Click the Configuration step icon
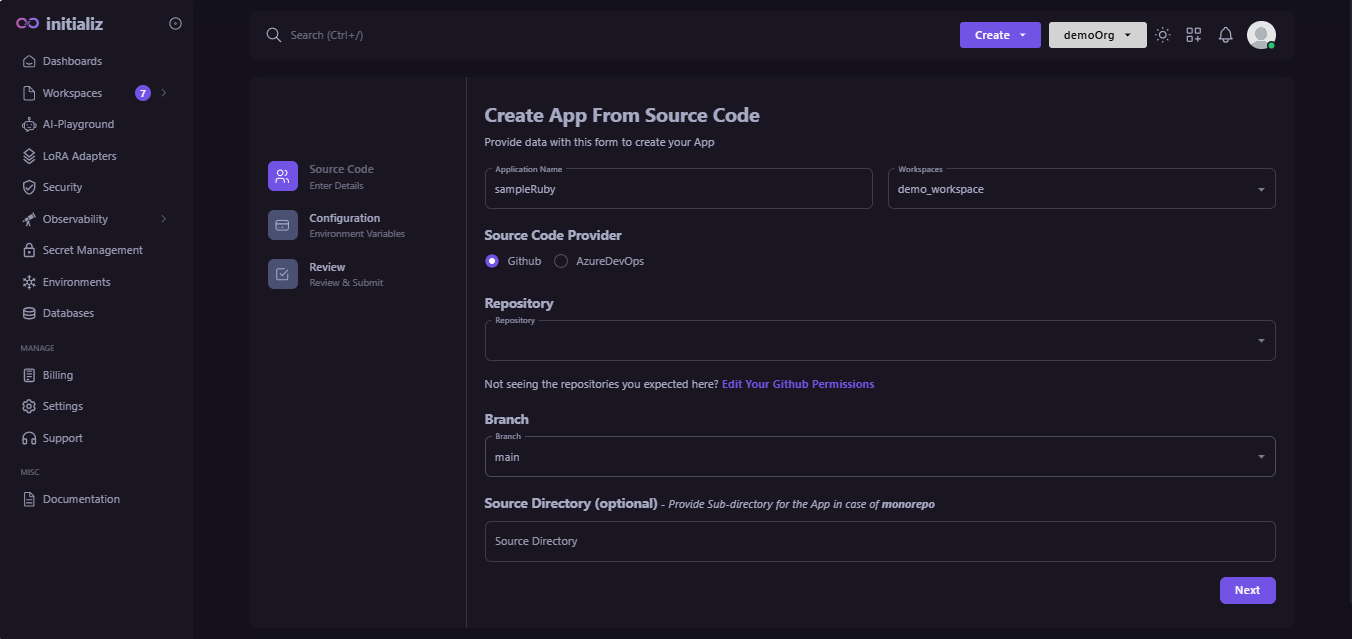 (283, 225)
